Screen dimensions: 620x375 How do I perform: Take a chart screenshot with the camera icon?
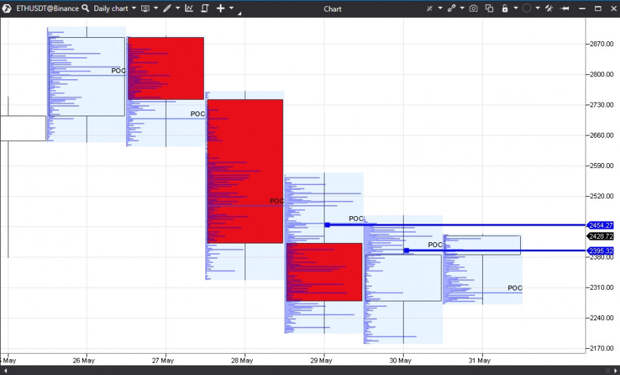pos(473,8)
